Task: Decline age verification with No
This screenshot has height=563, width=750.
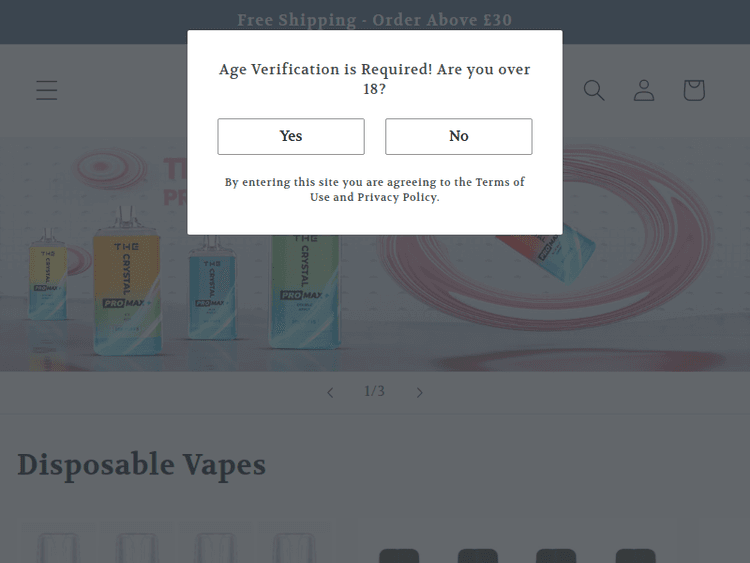Action: point(459,136)
